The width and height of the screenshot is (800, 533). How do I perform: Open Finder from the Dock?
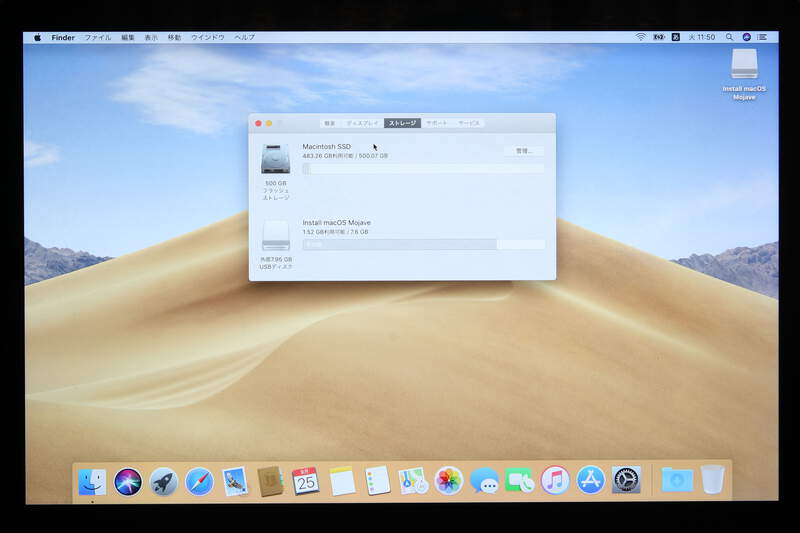(92, 481)
